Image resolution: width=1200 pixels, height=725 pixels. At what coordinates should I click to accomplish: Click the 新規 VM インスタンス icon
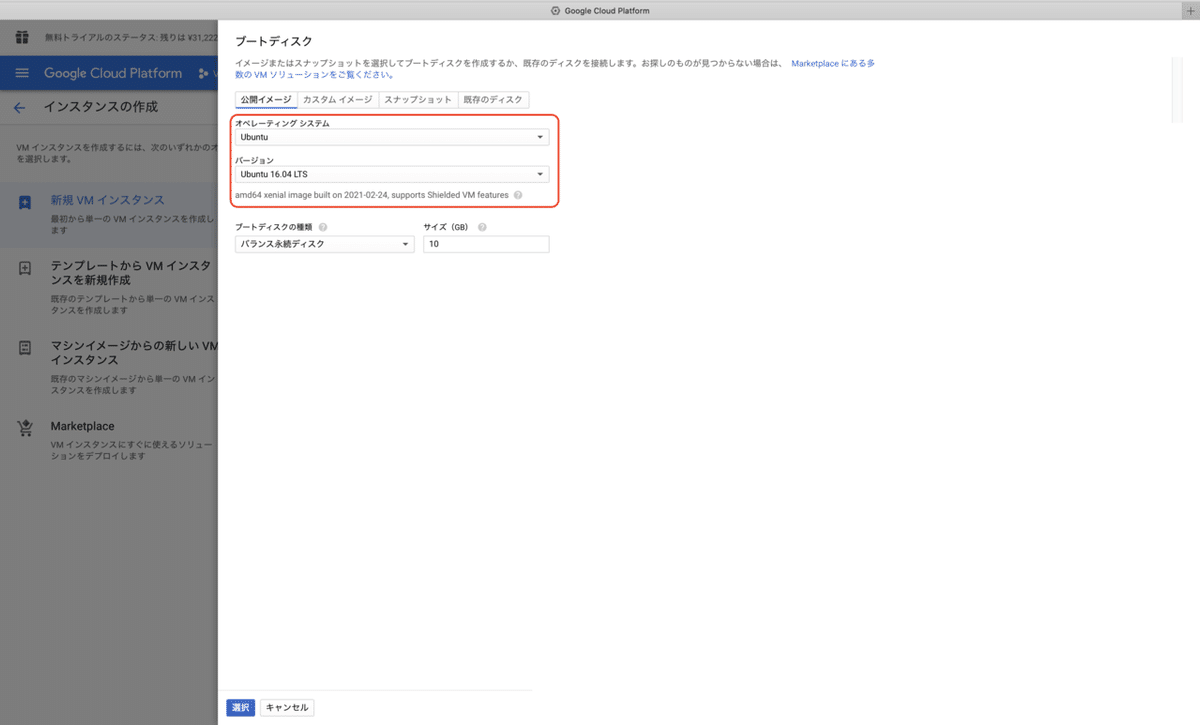pyautogui.click(x=25, y=202)
